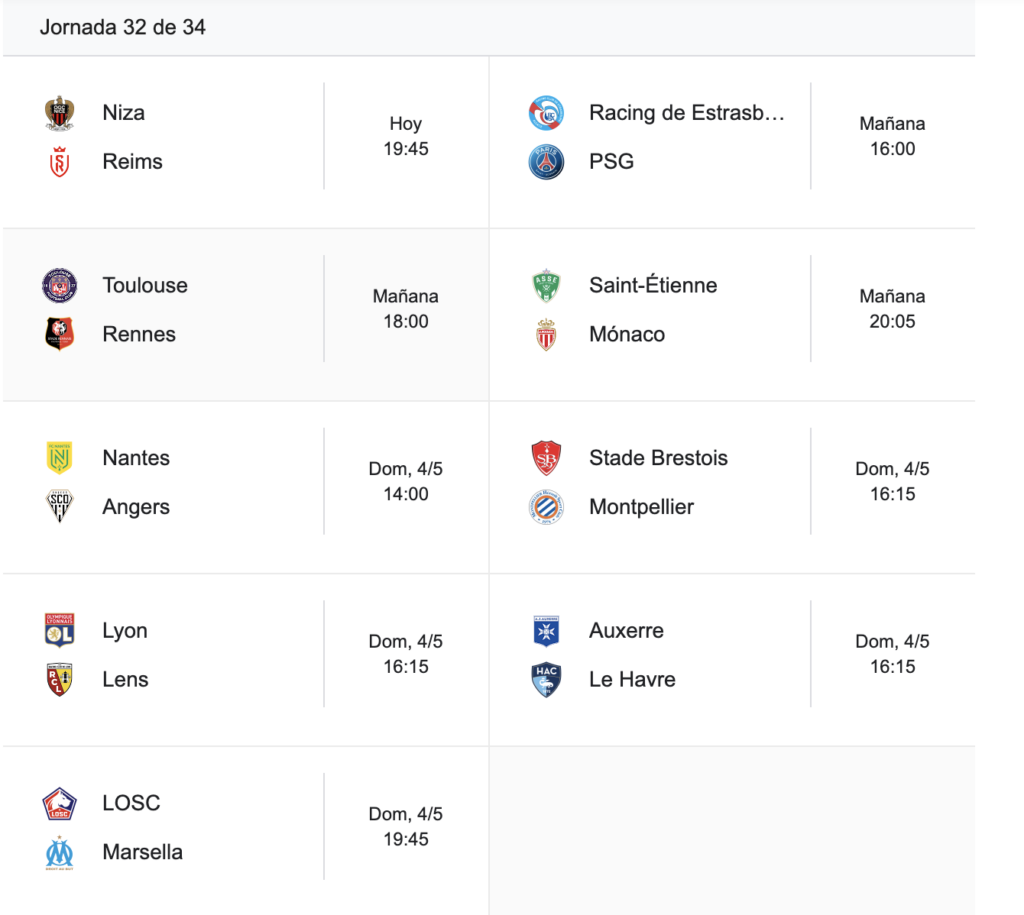The image size is (1024, 915).
Task: Click the Olympique Lyonnais crest
Action: point(59,630)
